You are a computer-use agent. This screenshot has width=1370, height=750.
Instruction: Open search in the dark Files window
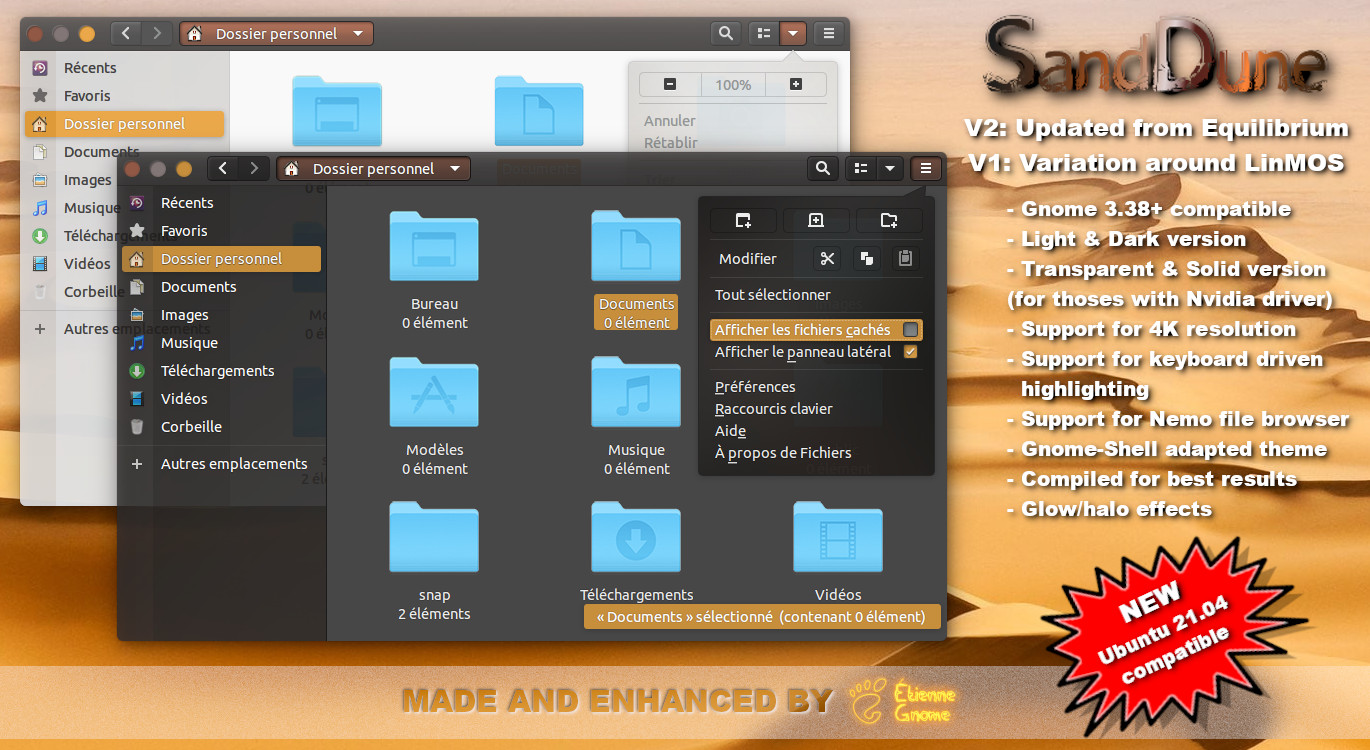pos(822,169)
